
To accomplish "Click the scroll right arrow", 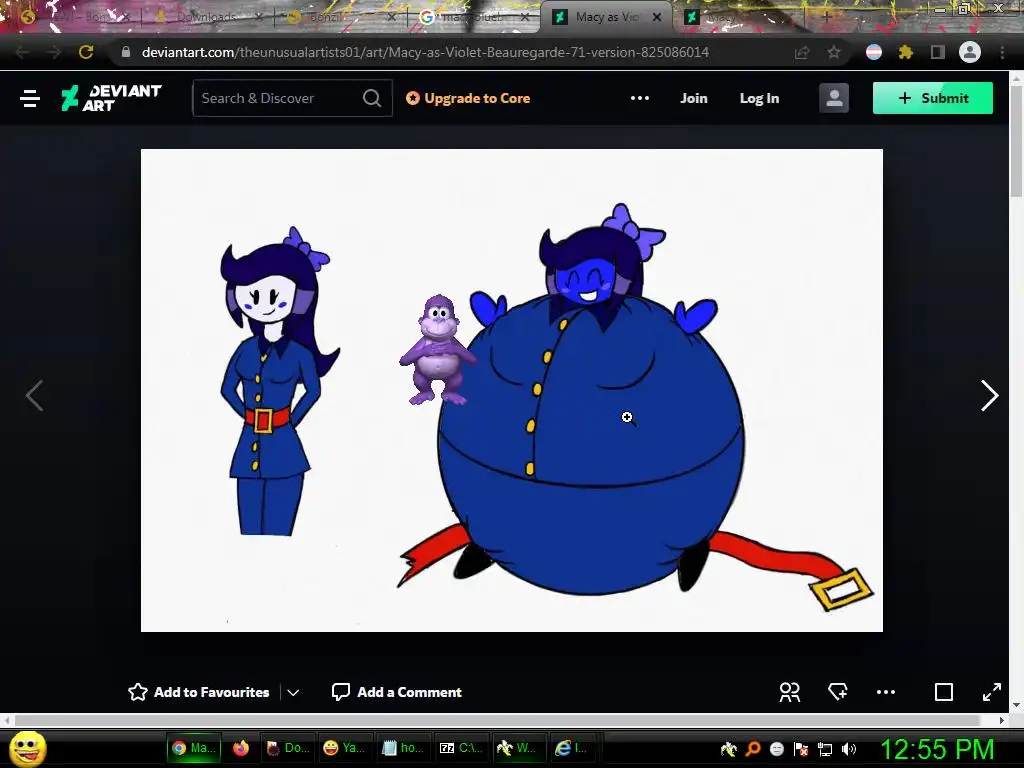I will [1002, 720].
